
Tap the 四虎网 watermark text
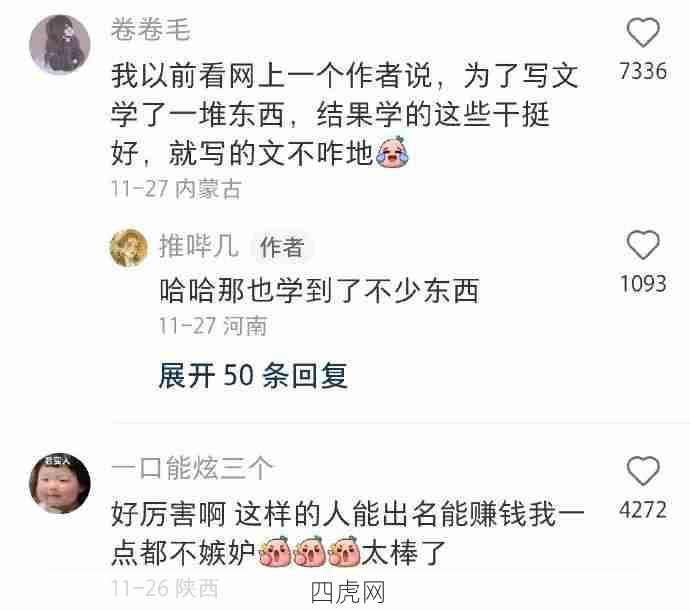tap(348, 592)
